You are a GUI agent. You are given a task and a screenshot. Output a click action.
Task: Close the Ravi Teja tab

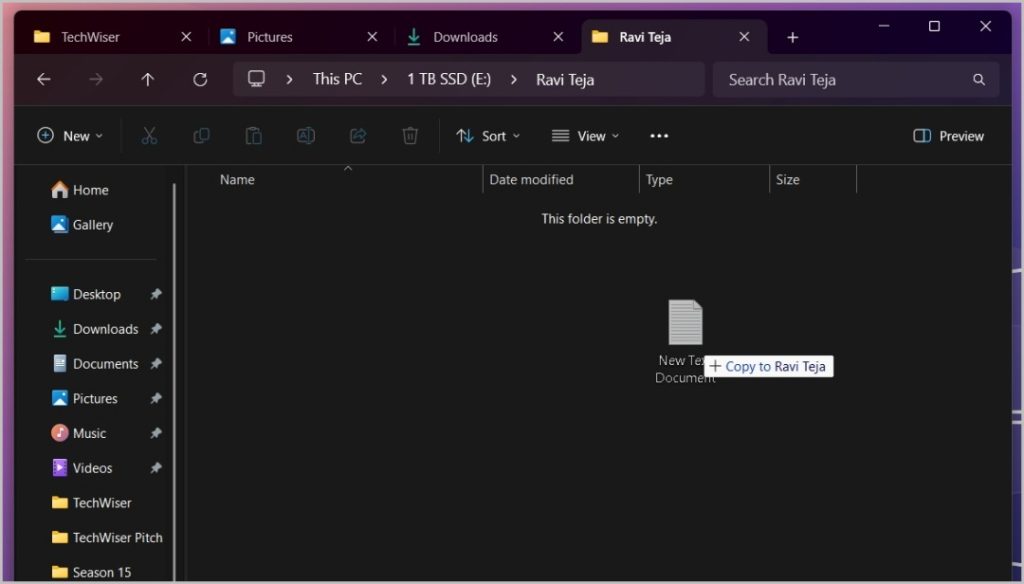coord(744,37)
